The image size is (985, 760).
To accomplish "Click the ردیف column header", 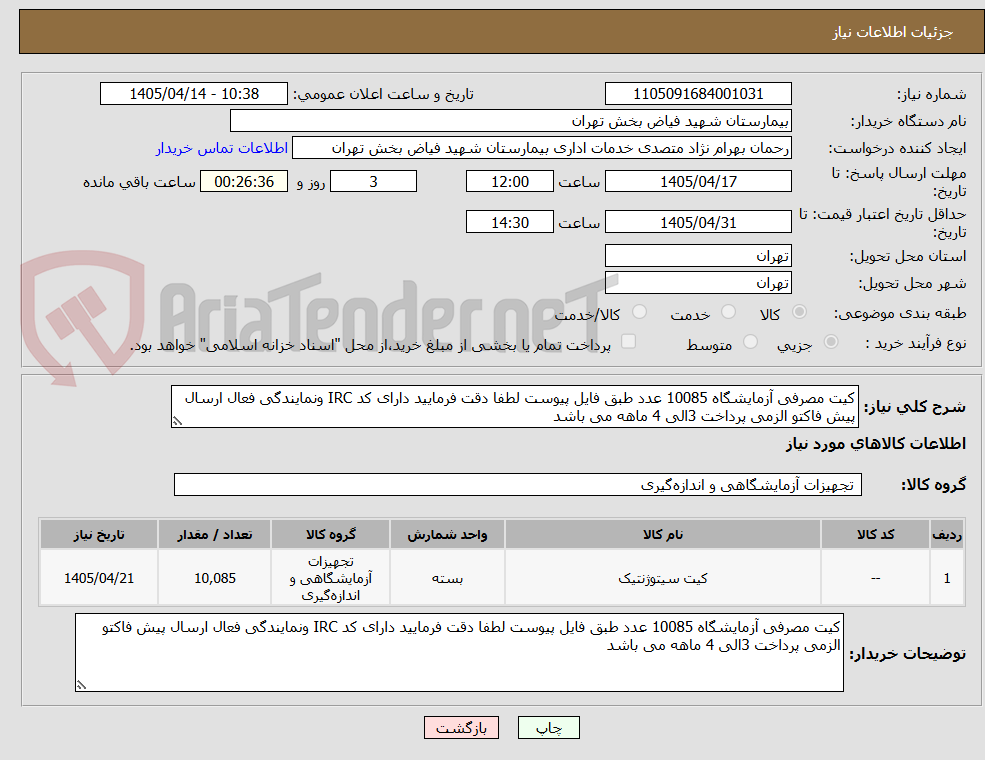I will [x=947, y=535].
